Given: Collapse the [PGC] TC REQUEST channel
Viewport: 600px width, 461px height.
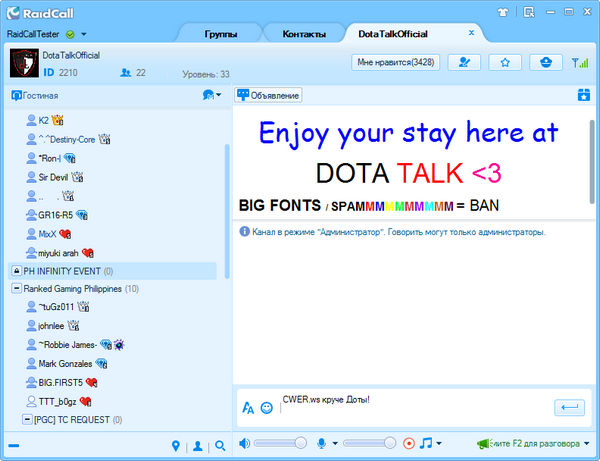Looking at the screenshot, I should pyautogui.click(x=27, y=420).
